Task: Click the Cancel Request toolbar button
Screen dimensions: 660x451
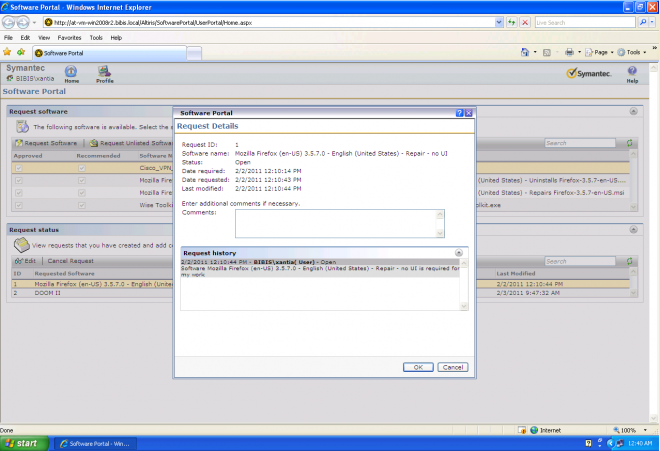Action: pos(70,261)
